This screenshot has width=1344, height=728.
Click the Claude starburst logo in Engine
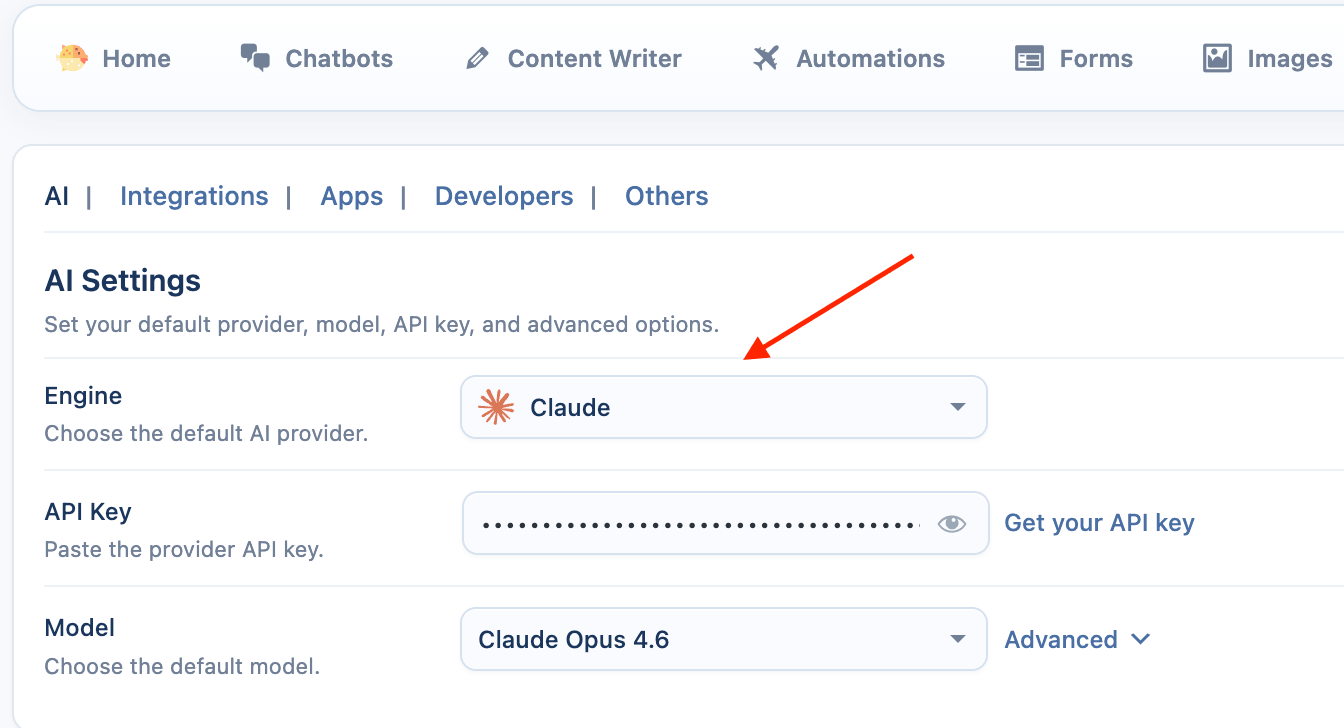tap(497, 407)
